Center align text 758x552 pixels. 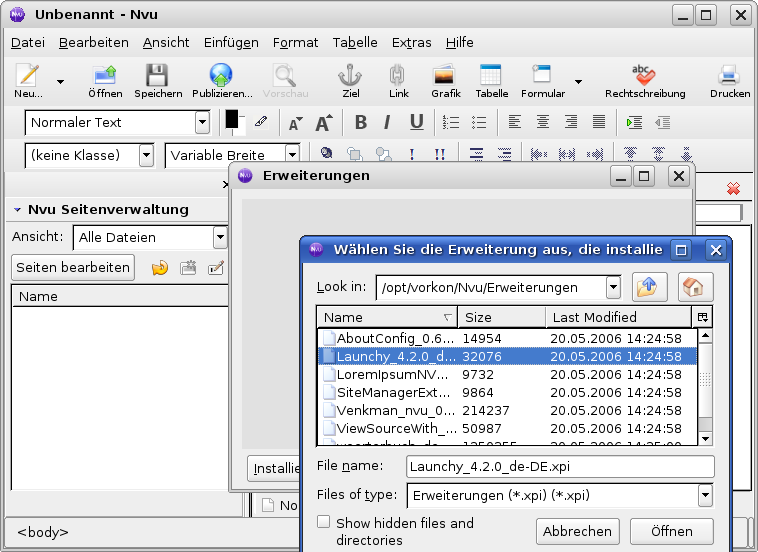(543, 122)
